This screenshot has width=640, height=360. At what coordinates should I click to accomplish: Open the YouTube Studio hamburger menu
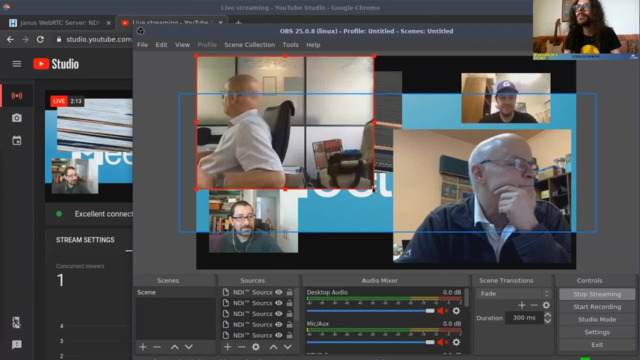click(x=17, y=64)
